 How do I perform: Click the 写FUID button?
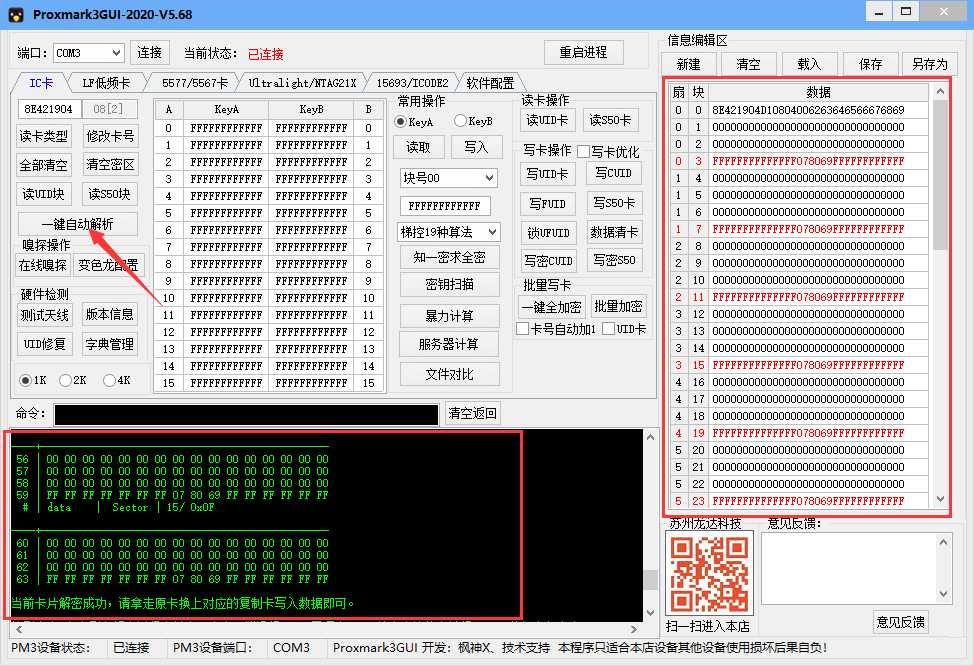(x=548, y=203)
